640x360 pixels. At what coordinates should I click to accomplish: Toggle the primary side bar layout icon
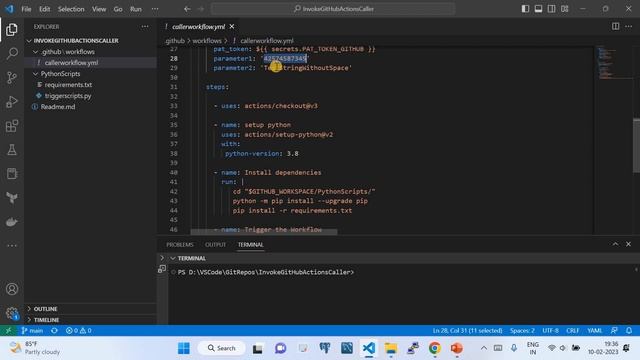point(525,9)
